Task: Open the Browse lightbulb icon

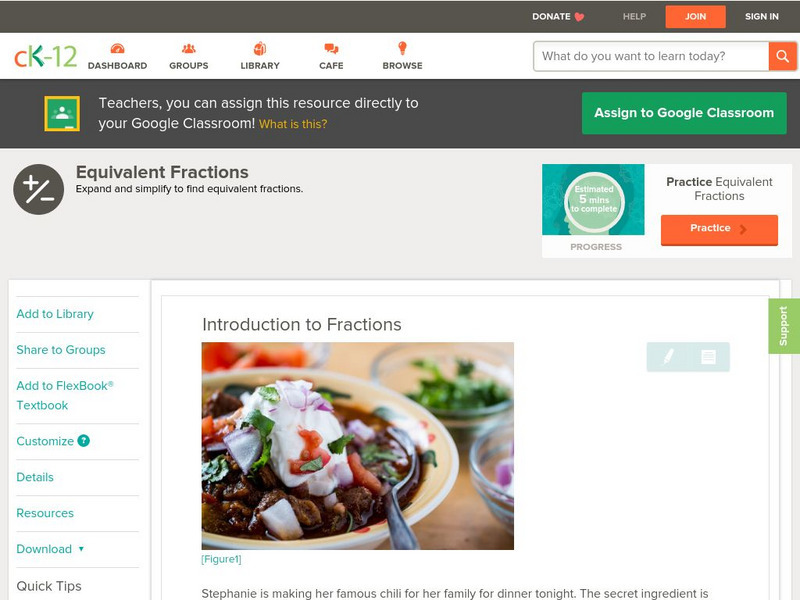Action: [x=403, y=48]
